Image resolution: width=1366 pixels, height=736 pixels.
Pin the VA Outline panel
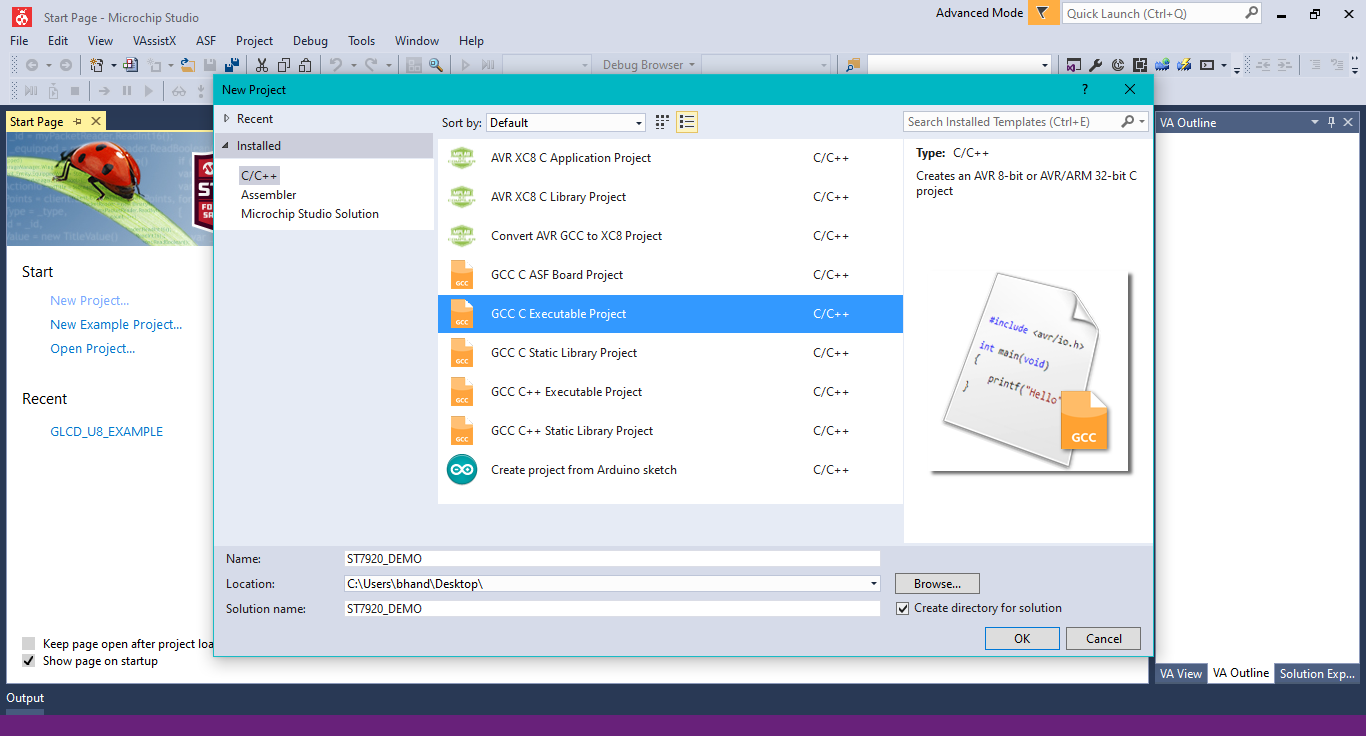coord(1331,122)
